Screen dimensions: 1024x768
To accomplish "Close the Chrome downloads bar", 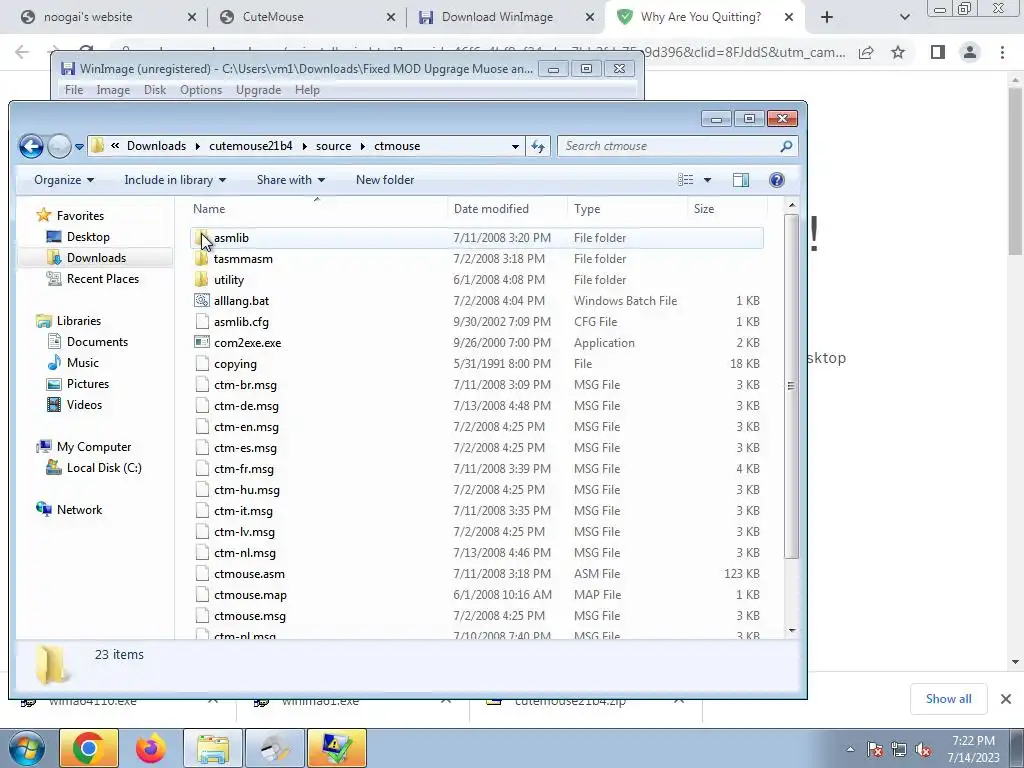I will point(1006,699).
